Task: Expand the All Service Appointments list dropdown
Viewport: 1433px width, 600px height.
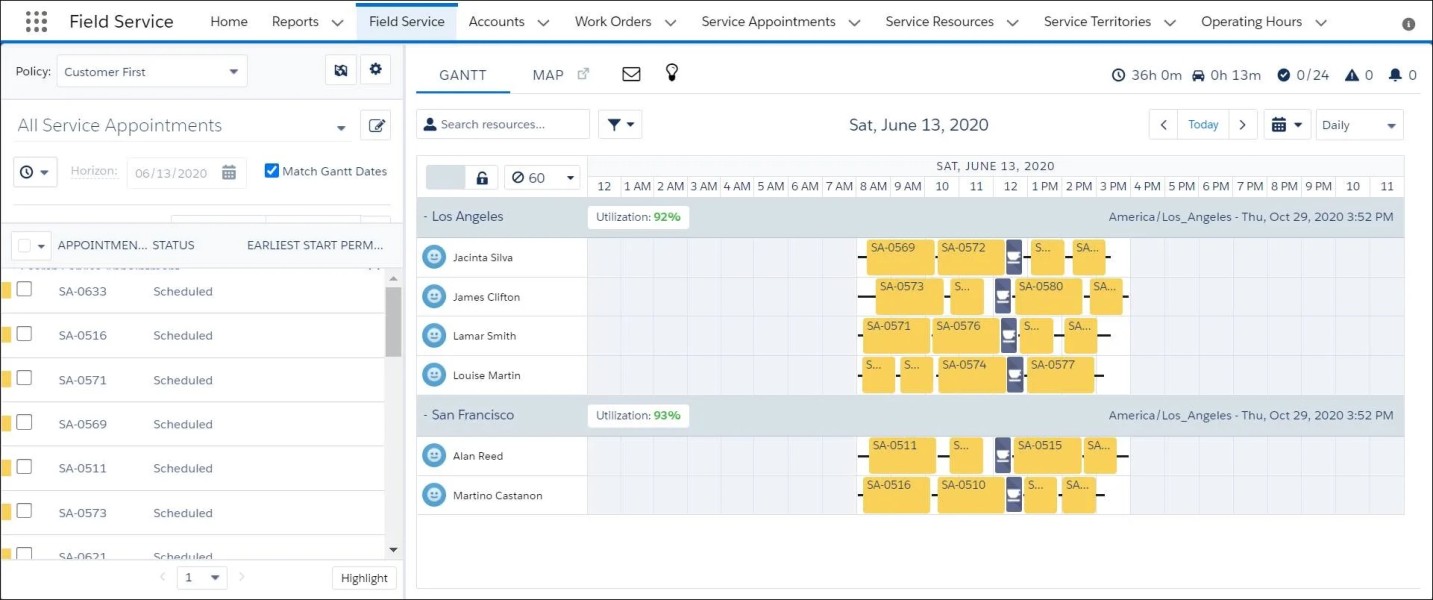Action: click(341, 128)
